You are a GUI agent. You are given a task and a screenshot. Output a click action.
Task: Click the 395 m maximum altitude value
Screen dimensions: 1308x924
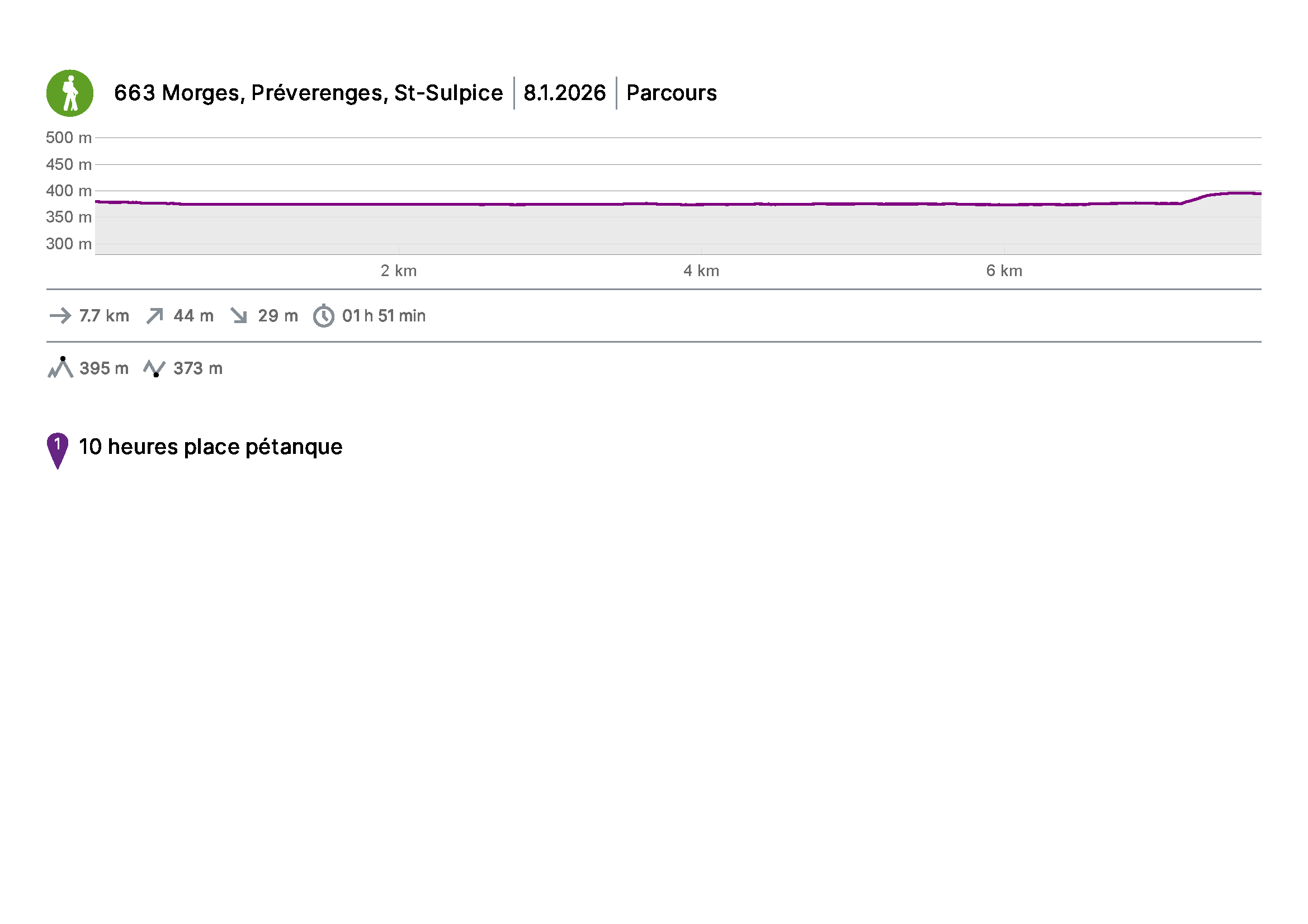pos(103,368)
